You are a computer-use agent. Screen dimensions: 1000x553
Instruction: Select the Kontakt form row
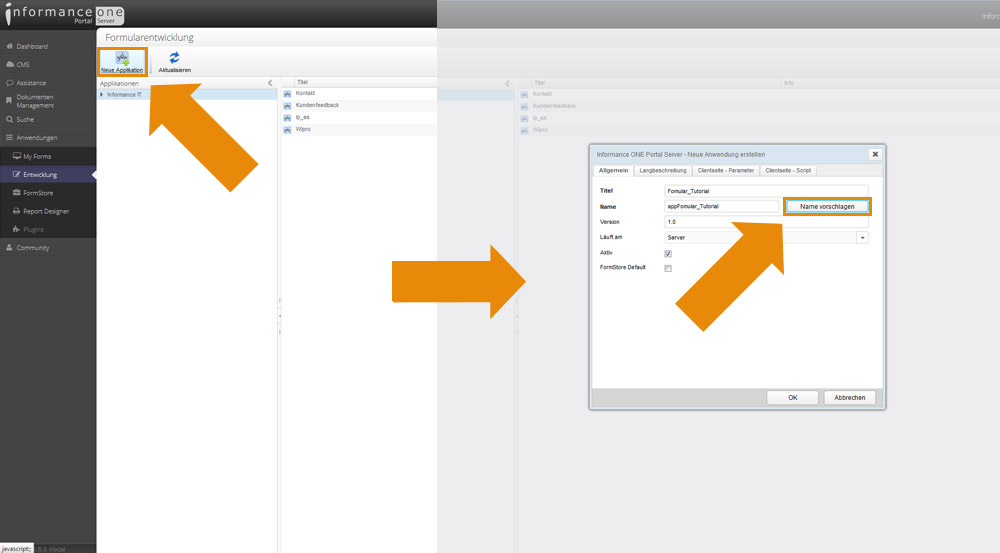(x=359, y=93)
